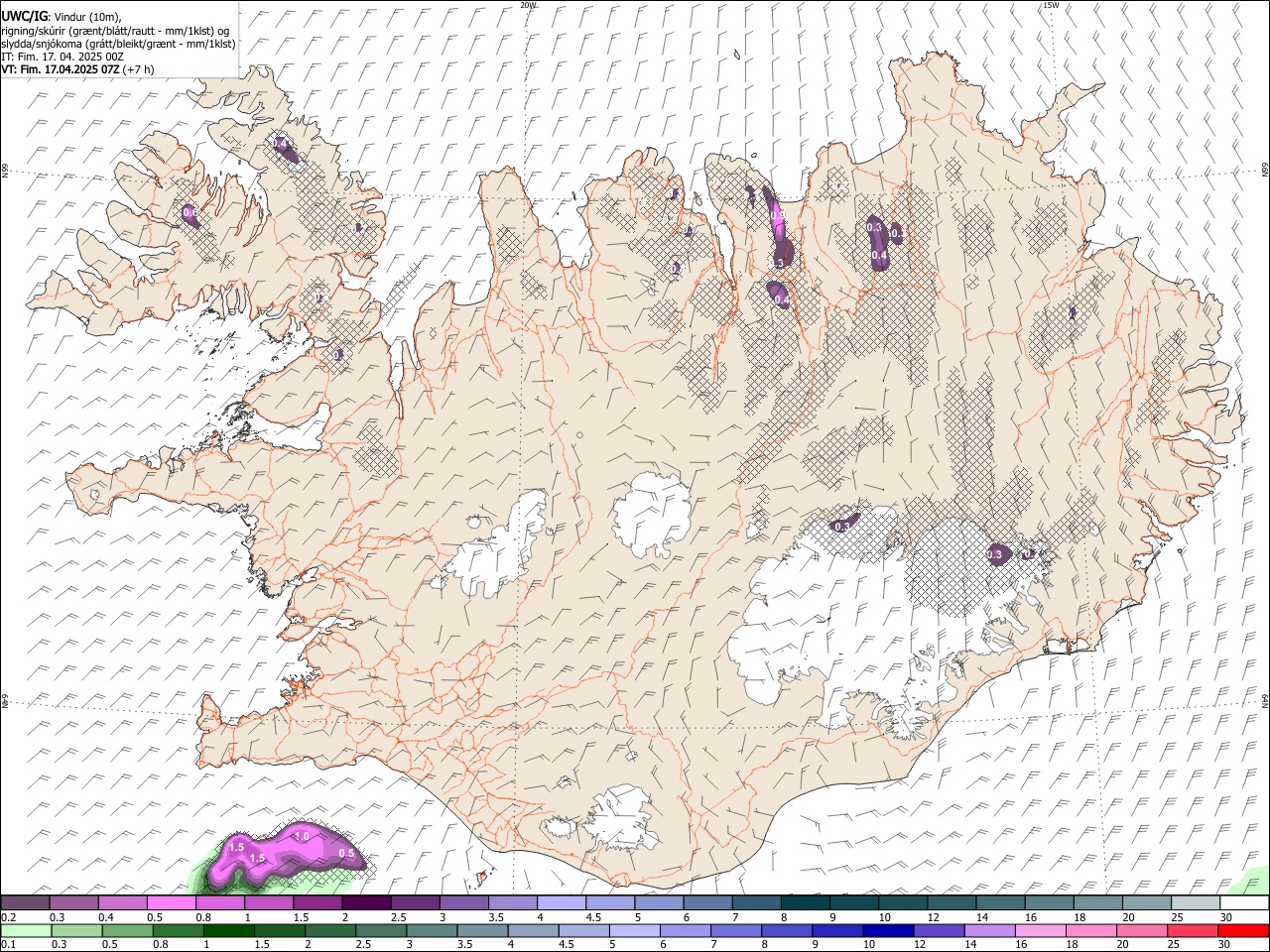Click the dark mauve 0.2 mm snow swatch
This screenshot has width=1270, height=952.
[x=25, y=903]
